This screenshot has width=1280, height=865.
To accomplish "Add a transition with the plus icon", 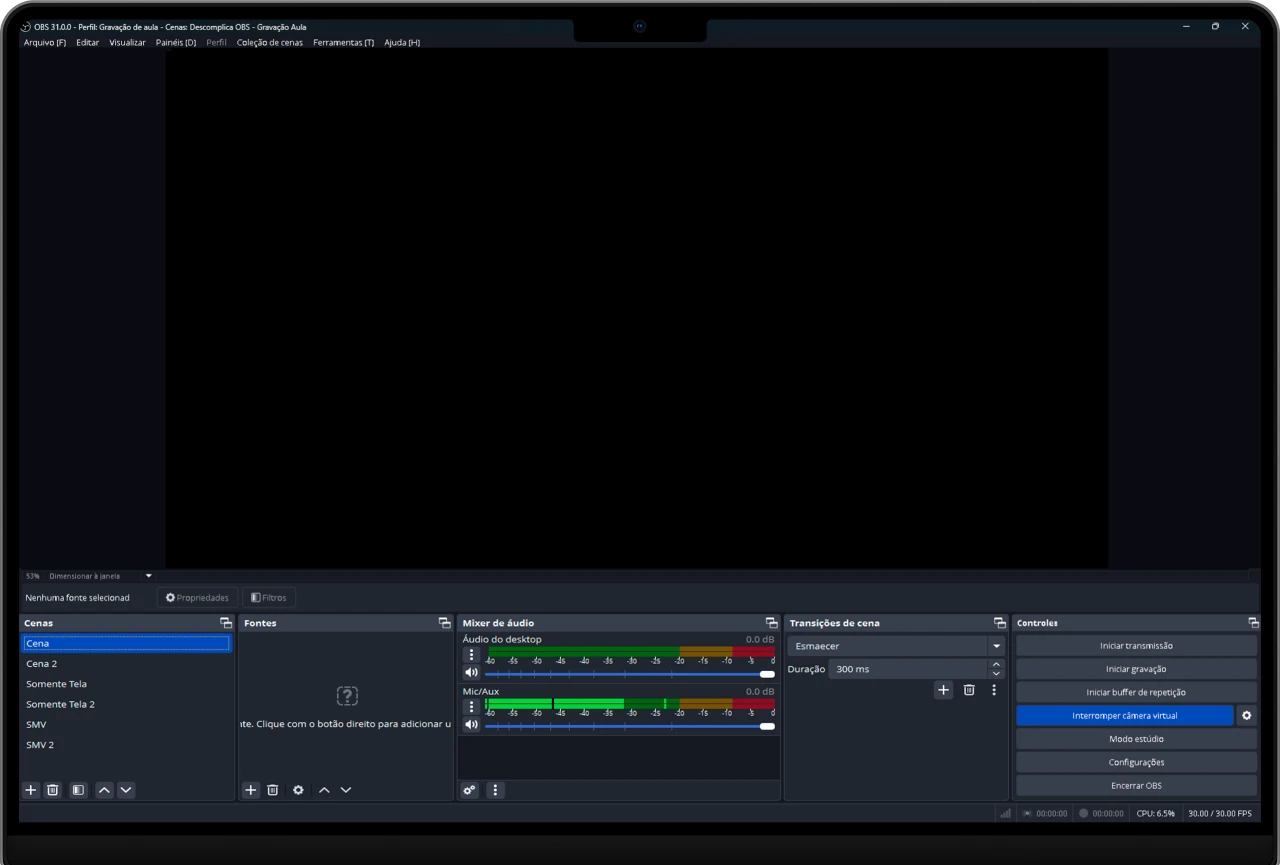I will 943,690.
